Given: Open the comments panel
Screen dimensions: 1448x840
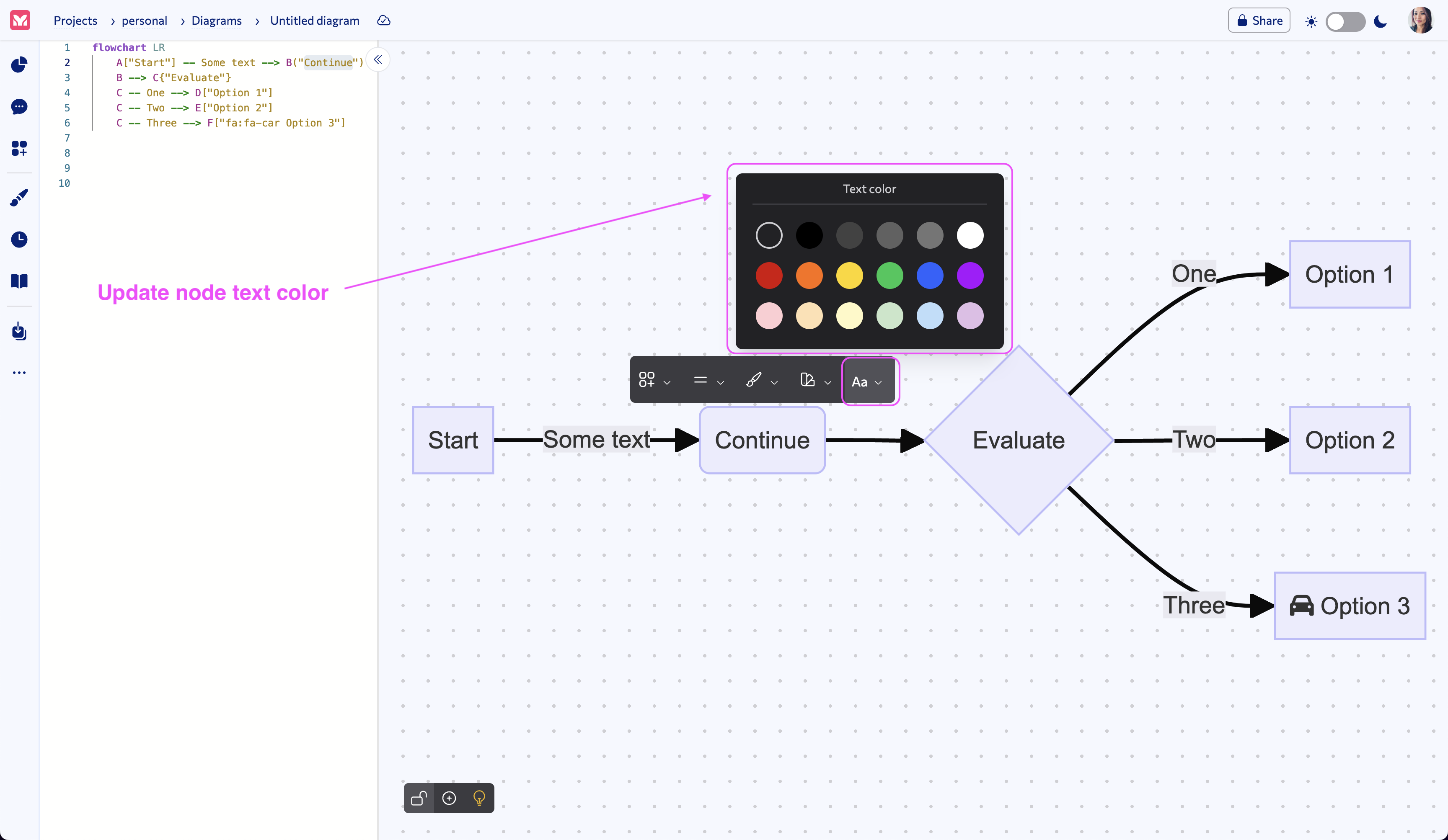Looking at the screenshot, I should 19,107.
